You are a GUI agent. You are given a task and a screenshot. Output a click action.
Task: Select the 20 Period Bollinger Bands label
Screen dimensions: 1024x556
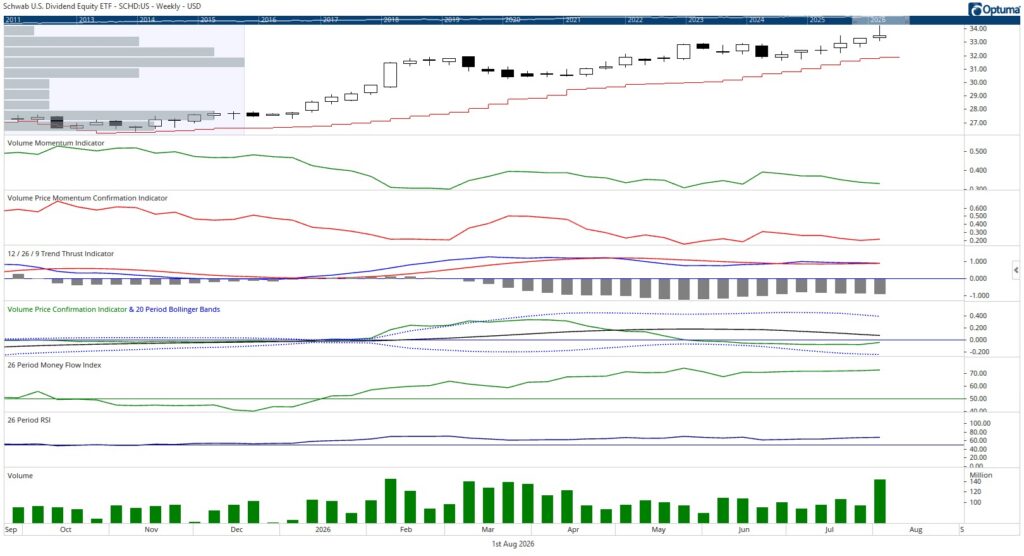[178, 310]
